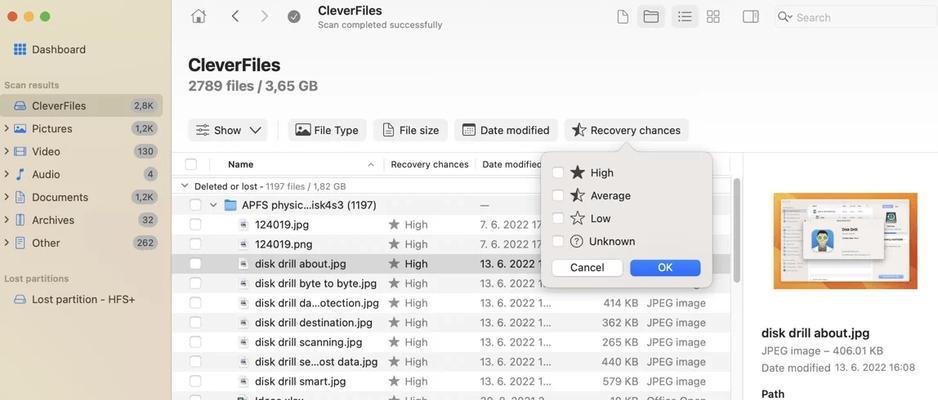The image size is (938, 400).
Task: Toggle the preview side panel icon
Action: [751, 17]
